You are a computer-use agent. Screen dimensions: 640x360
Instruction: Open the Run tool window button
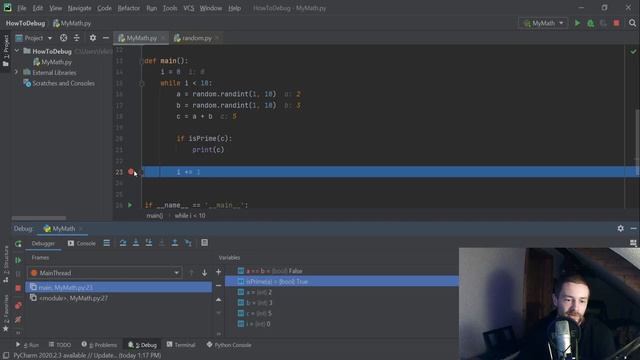pos(27,345)
